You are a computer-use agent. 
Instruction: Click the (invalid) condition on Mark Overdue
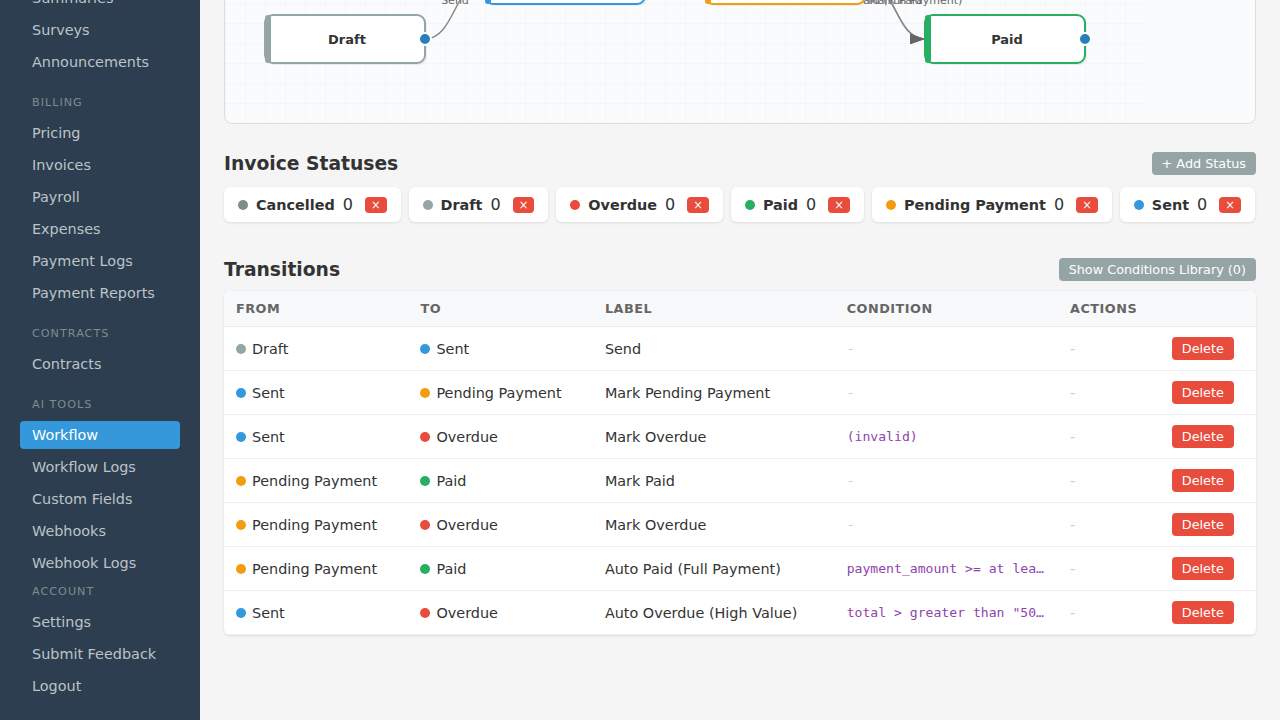click(882, 437)
